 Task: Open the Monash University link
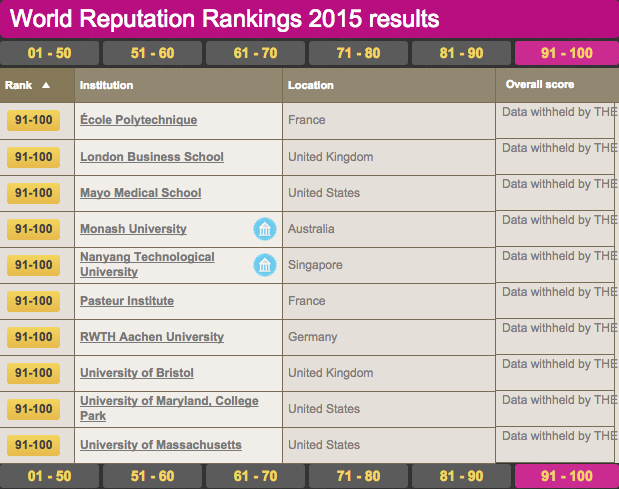[133, 229]
